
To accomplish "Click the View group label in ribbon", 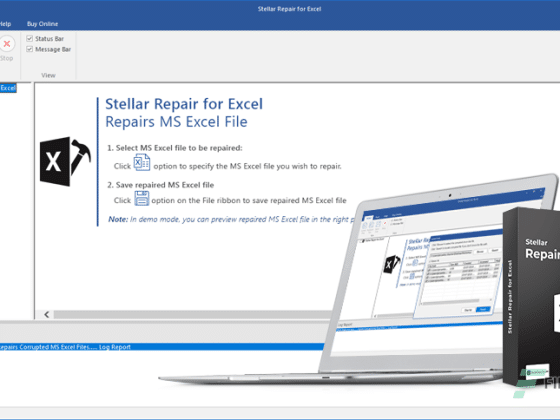I will tap(48, 75).
